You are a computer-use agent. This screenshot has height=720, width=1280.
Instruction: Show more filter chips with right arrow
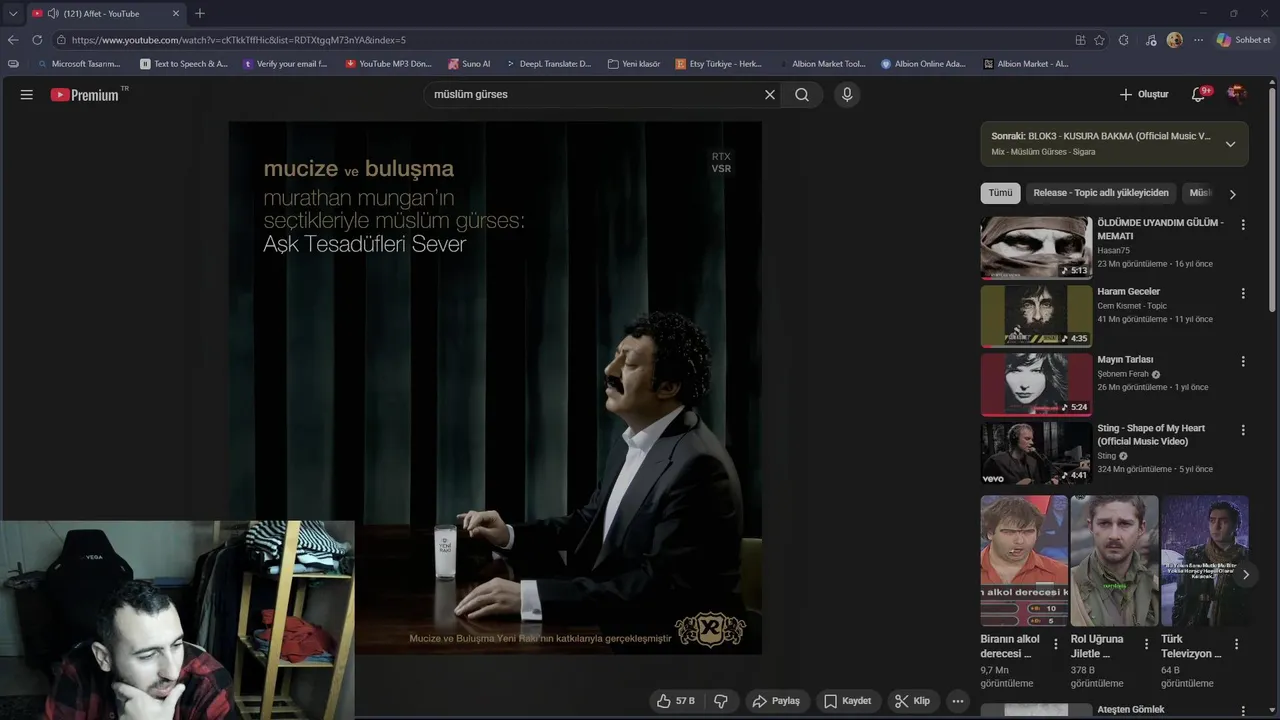[1232, 194]
